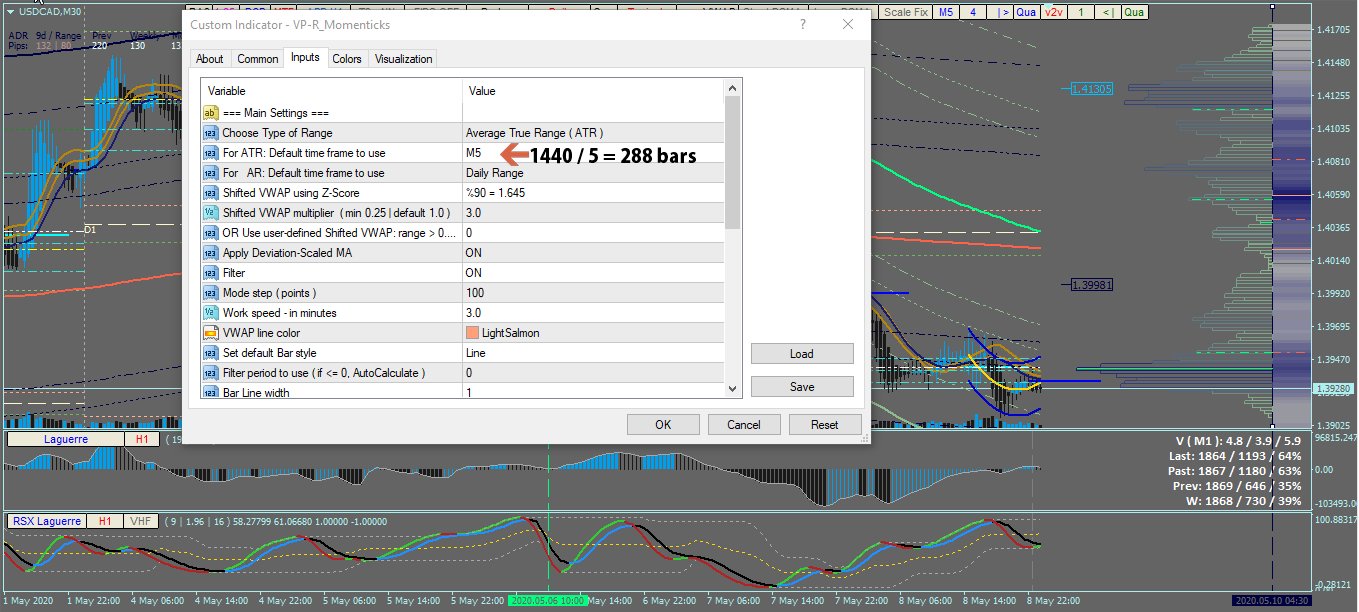The width and height of the screenshot is (1359, 612).
Task: Open the Set default Bar style value
Action: point(594,353)
